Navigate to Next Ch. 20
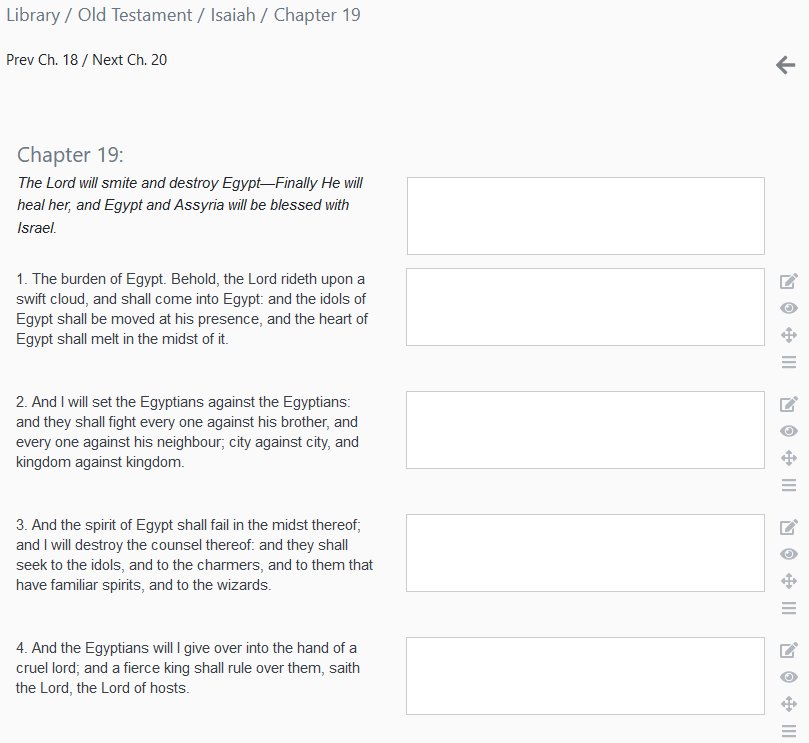 pos(130,60)
